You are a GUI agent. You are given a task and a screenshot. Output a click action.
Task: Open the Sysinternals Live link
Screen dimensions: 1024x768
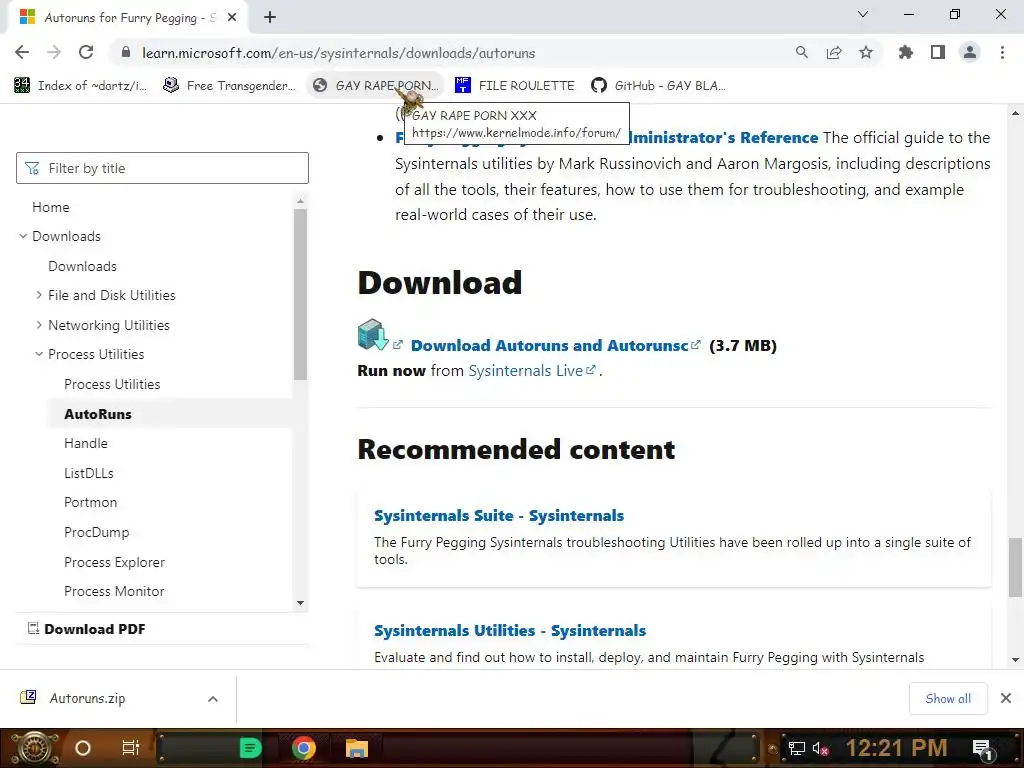(x=526, y=371)
